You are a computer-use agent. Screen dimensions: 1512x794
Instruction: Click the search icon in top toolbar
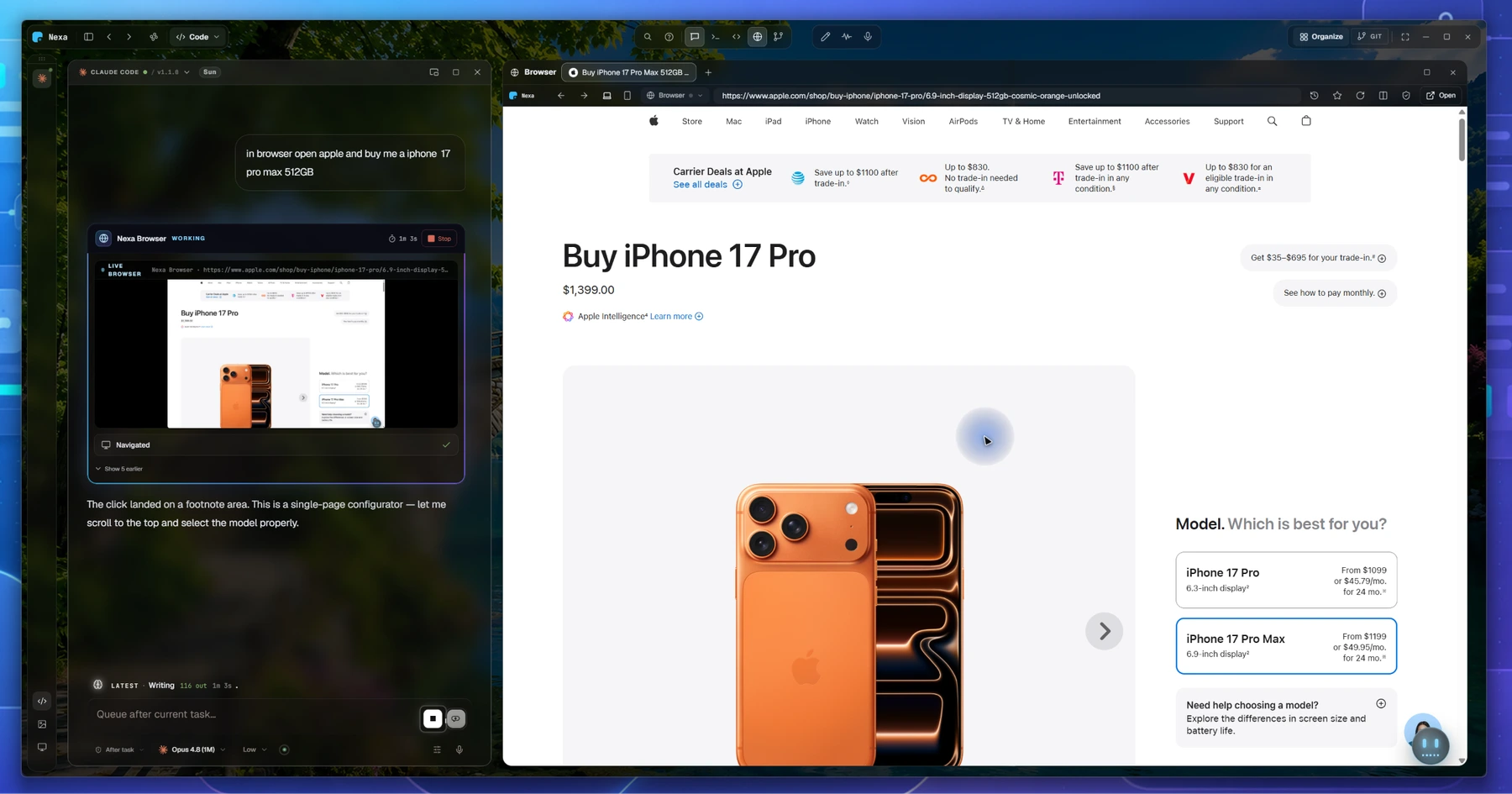(x=648, y=37)
